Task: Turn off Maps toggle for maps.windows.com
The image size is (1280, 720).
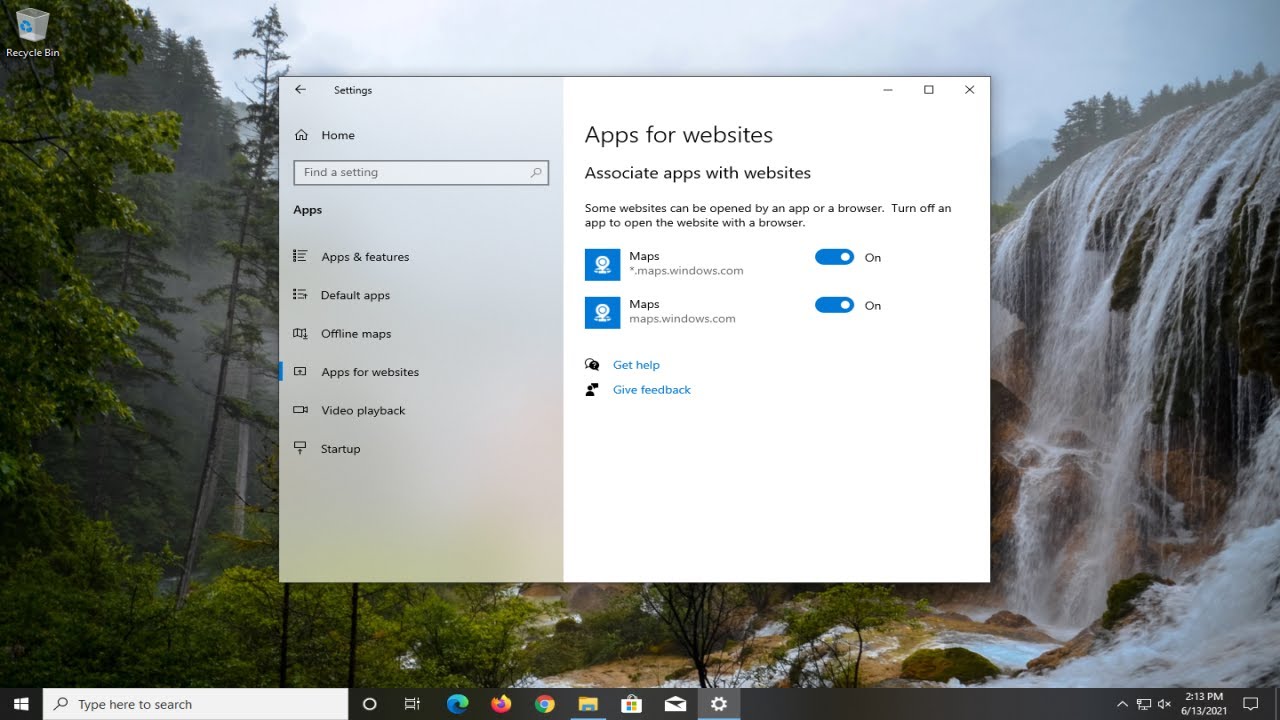Action: [834, 305]
